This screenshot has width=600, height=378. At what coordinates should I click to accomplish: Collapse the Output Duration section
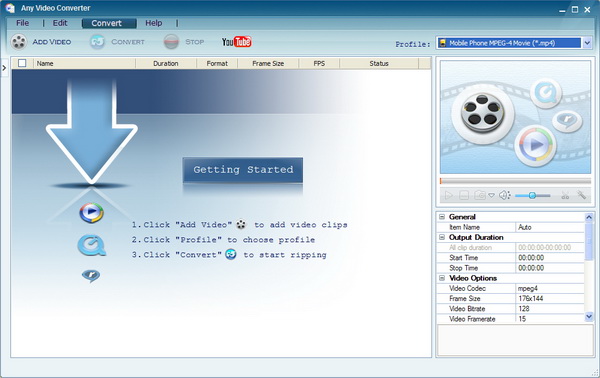click(442, 237)
